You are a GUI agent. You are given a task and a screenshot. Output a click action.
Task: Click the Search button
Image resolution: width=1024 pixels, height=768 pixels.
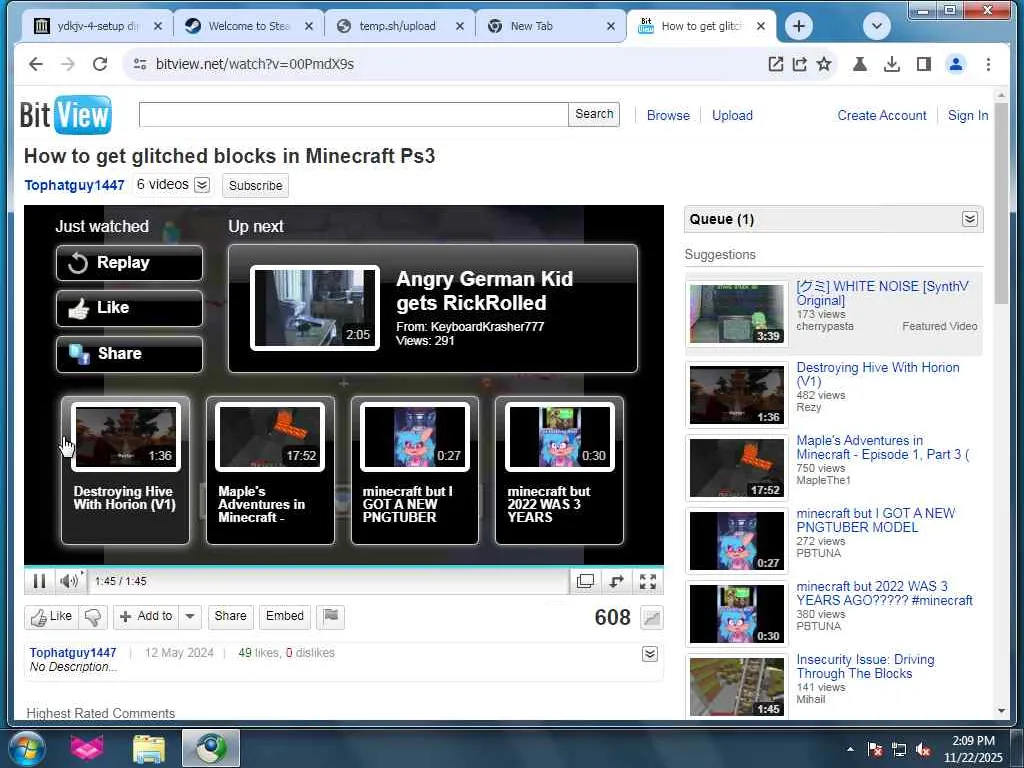click(x=594, y=114)
